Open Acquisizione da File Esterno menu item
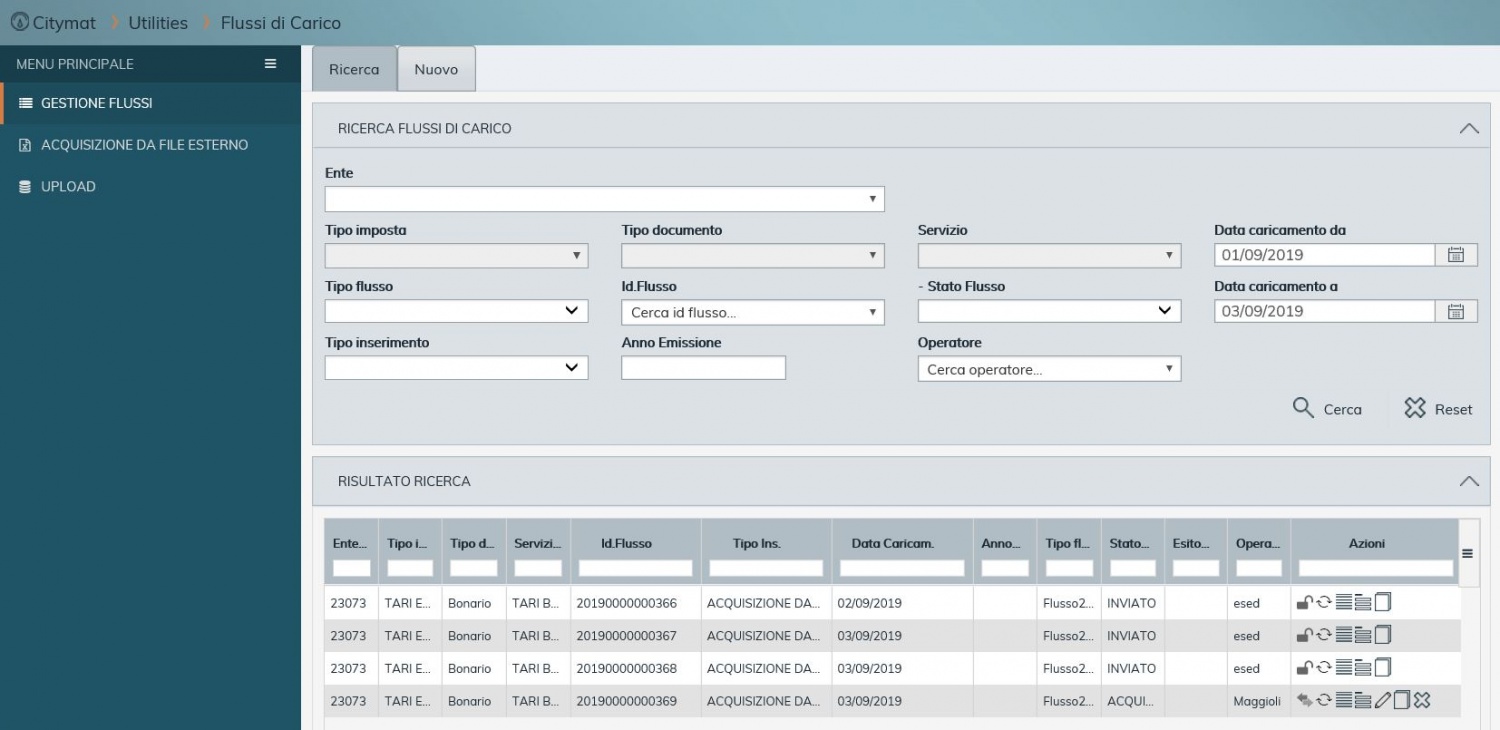Viewport: 1500px width, 730px height. [x=144, y=145]
